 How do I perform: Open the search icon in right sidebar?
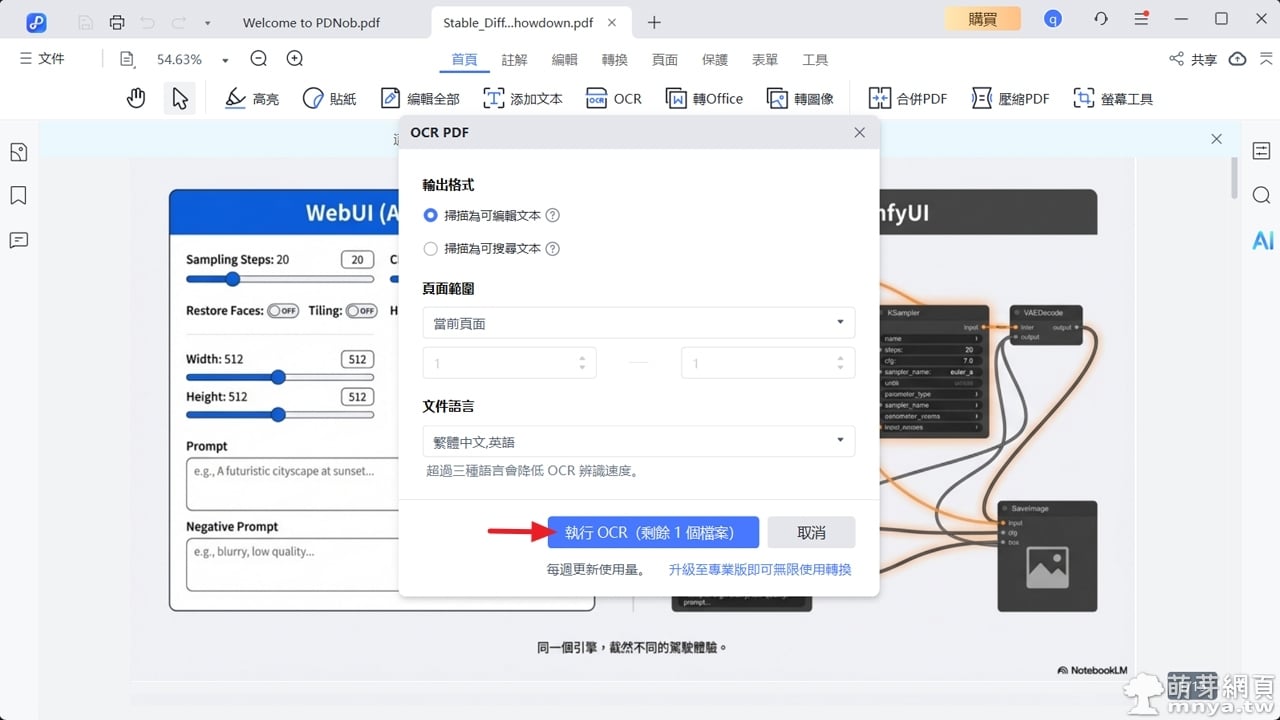1262,195
